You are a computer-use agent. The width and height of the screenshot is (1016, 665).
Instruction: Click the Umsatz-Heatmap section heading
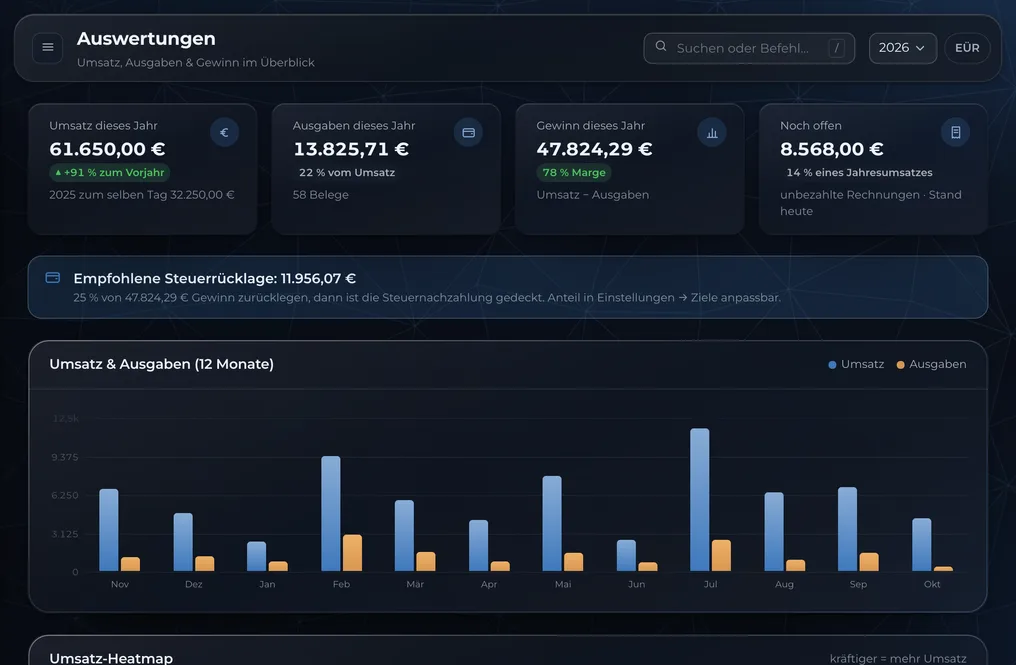click(111, 658)
